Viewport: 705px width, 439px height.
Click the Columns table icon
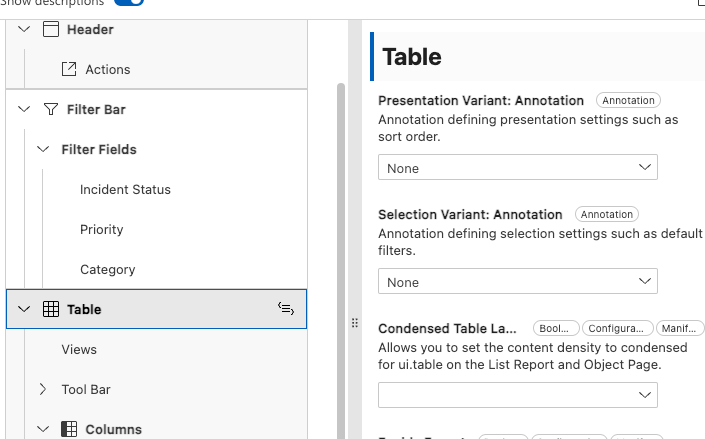(69, 430)
